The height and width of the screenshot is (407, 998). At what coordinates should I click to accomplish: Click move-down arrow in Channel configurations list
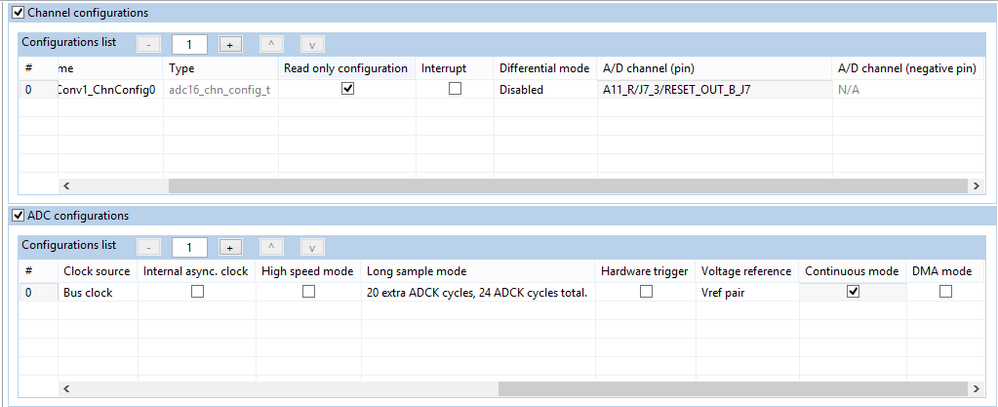[312, 44]
